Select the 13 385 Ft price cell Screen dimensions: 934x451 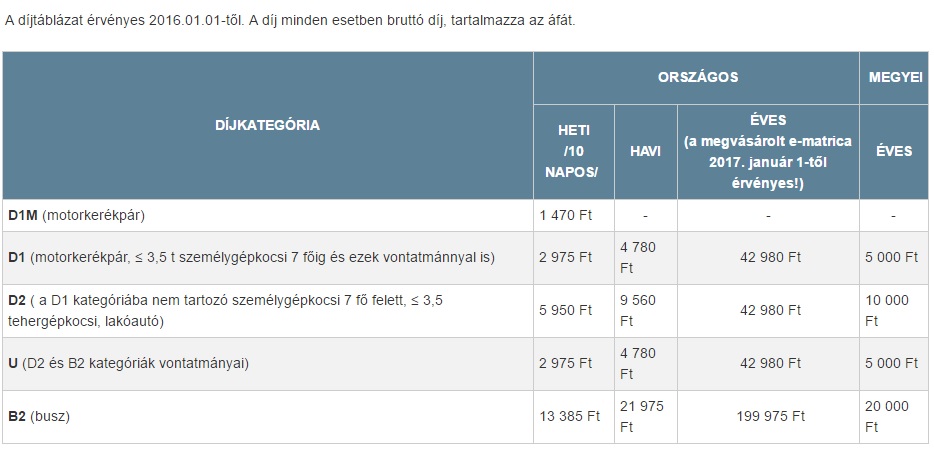coord(571,416)
